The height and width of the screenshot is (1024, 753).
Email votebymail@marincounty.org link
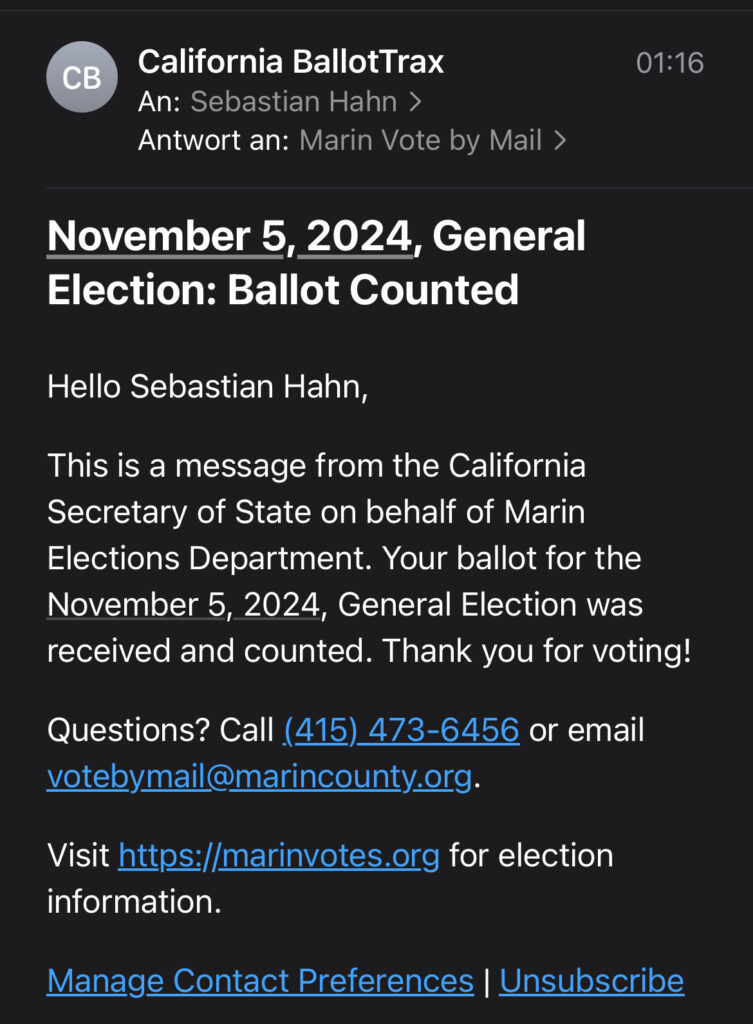click(259, 776)
